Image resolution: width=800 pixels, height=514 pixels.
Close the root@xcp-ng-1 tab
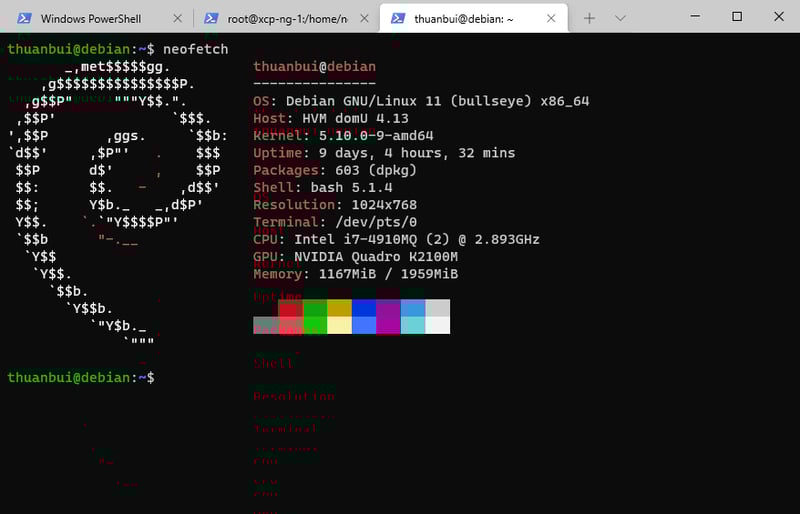coord(366,18)
